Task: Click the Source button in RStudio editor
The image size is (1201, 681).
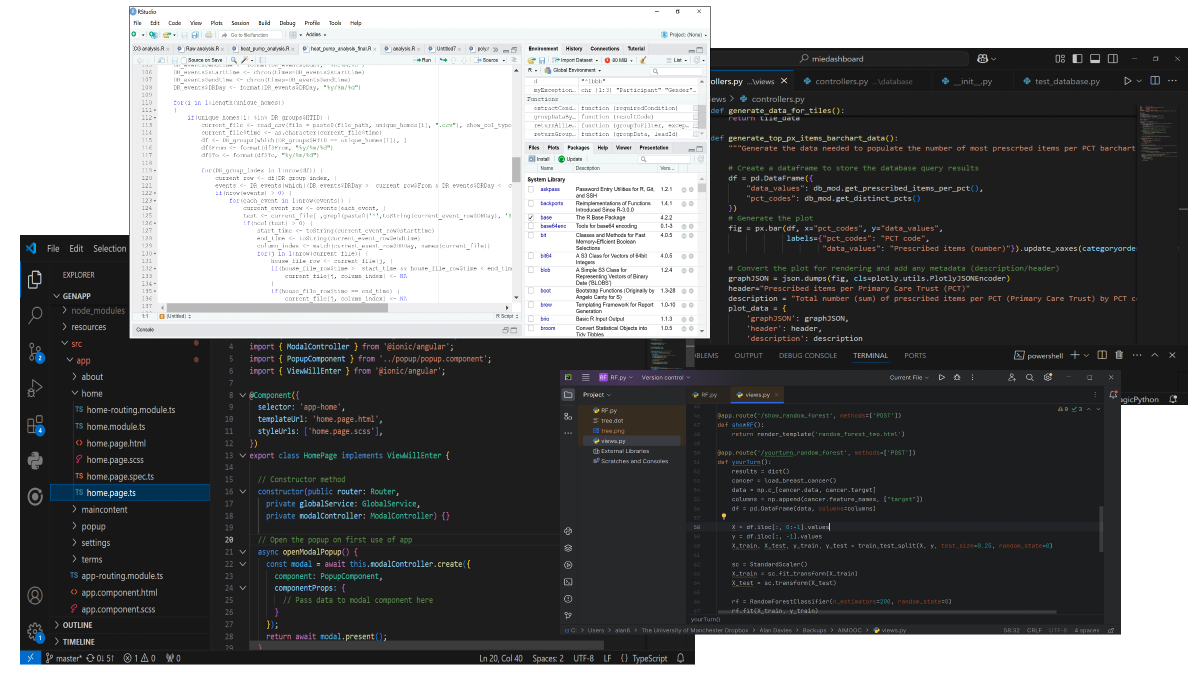Action: 485,60
